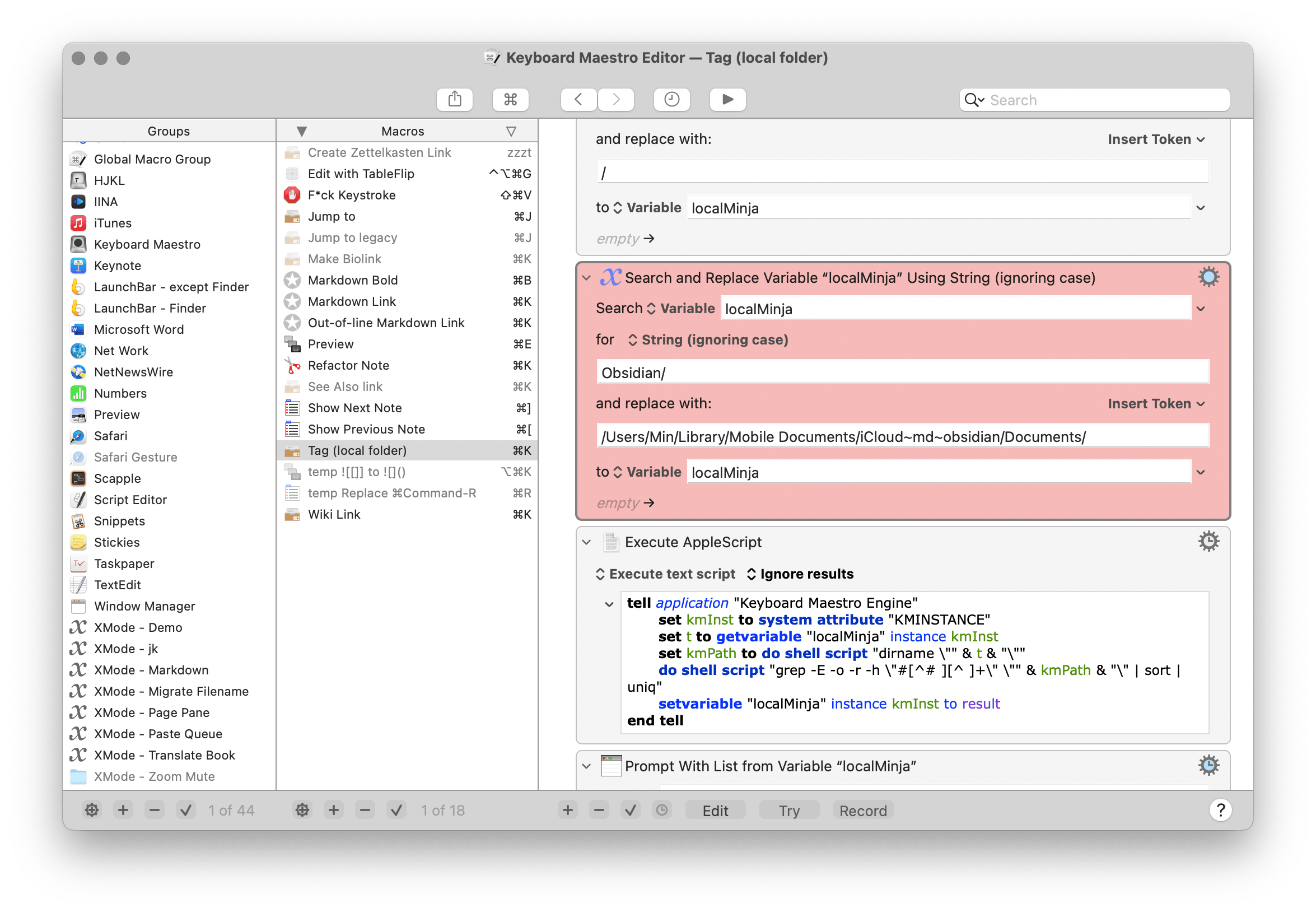
Task: Select the Global Macro Group
Action: point(169,159)
